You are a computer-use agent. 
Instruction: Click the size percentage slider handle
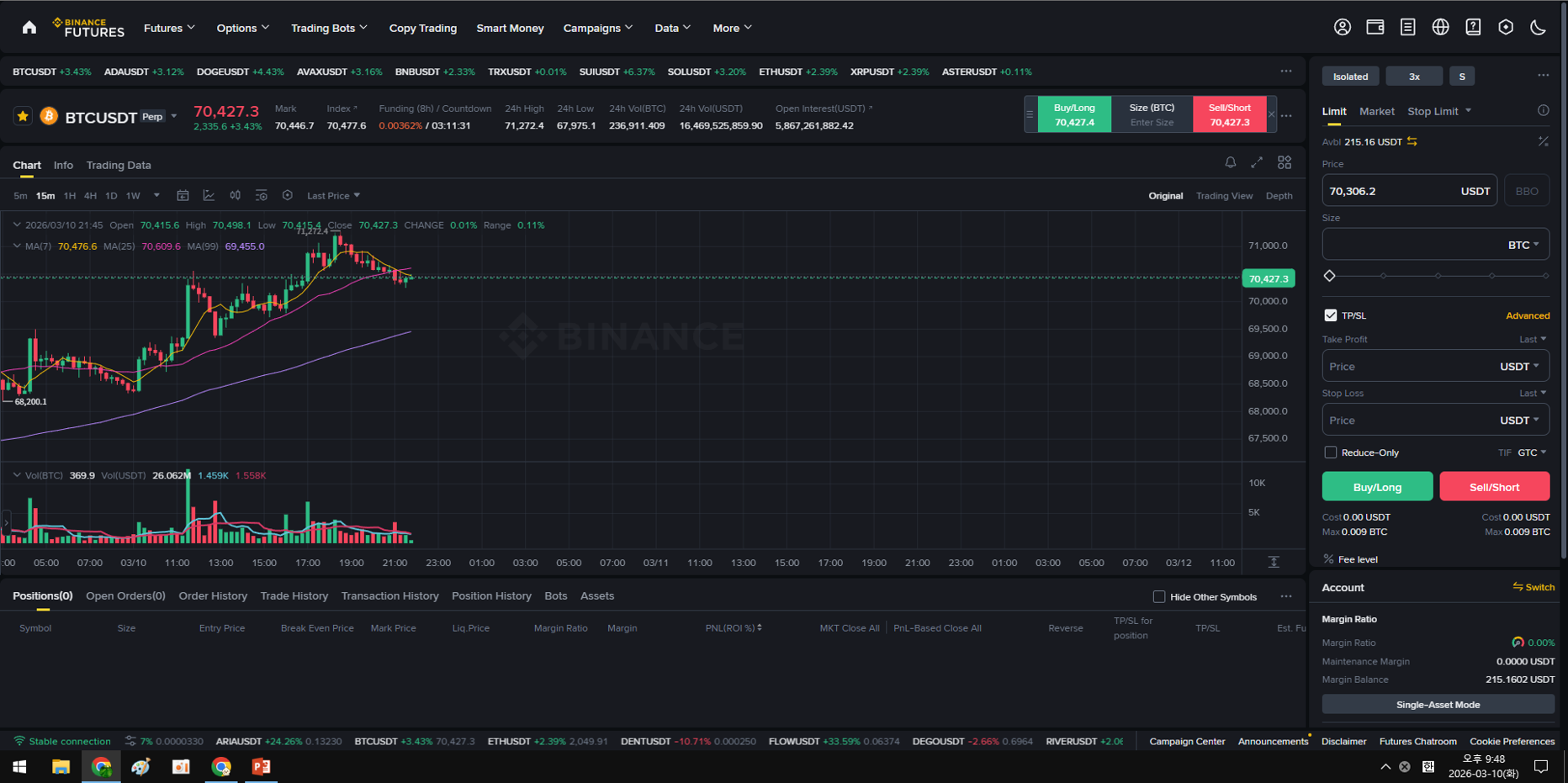click(1330, 276)
